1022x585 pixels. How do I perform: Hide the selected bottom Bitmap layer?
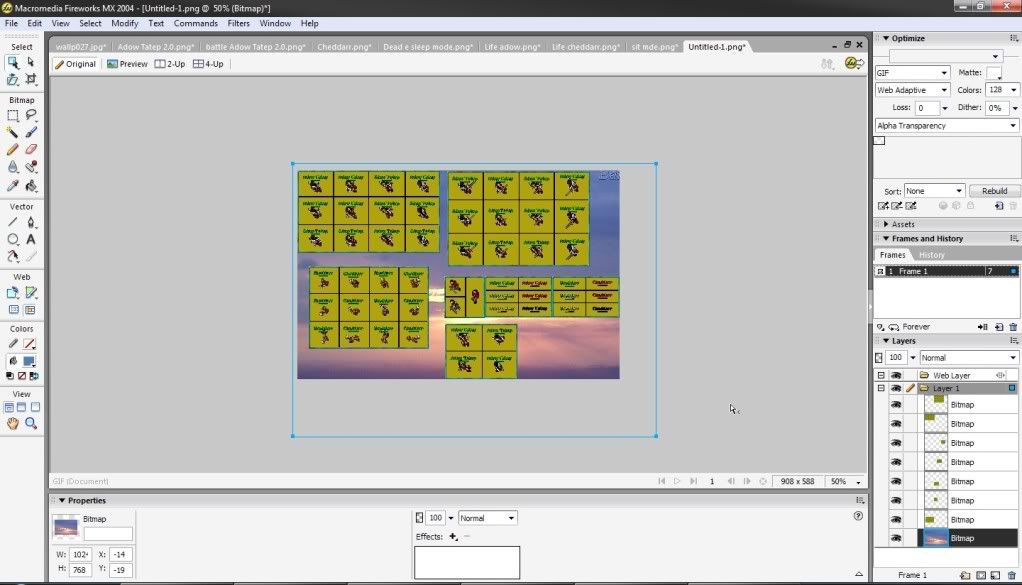point(896,538)
